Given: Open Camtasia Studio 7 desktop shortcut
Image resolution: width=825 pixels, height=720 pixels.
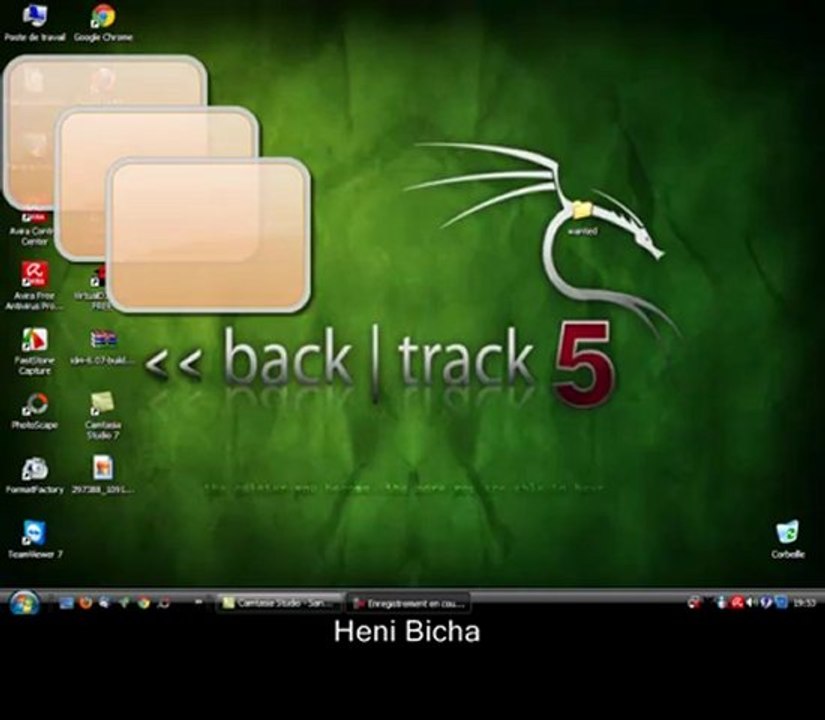Looking at the screenshot, I should [103, 416].
